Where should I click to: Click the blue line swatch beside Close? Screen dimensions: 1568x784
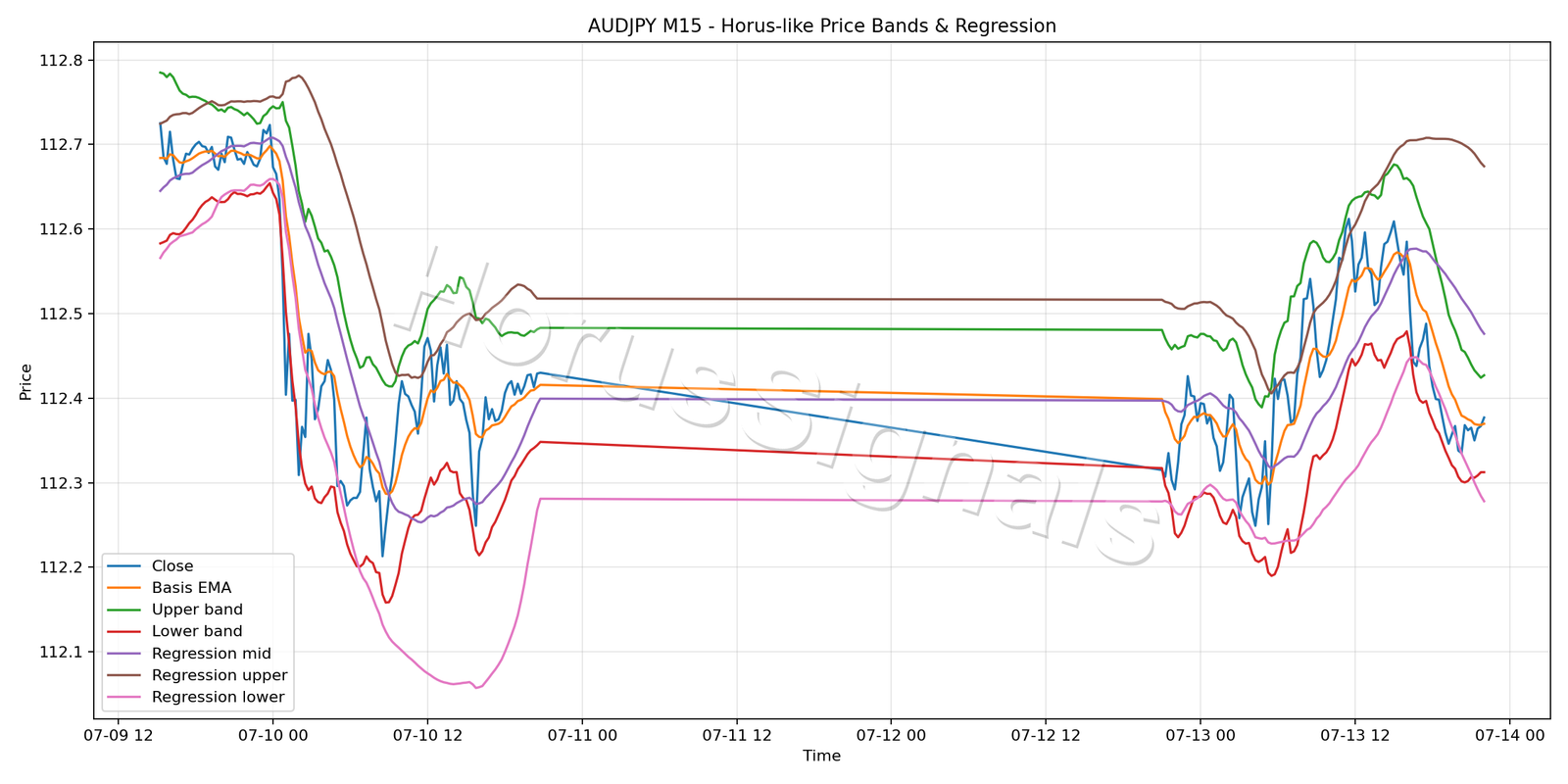point(124,566)
